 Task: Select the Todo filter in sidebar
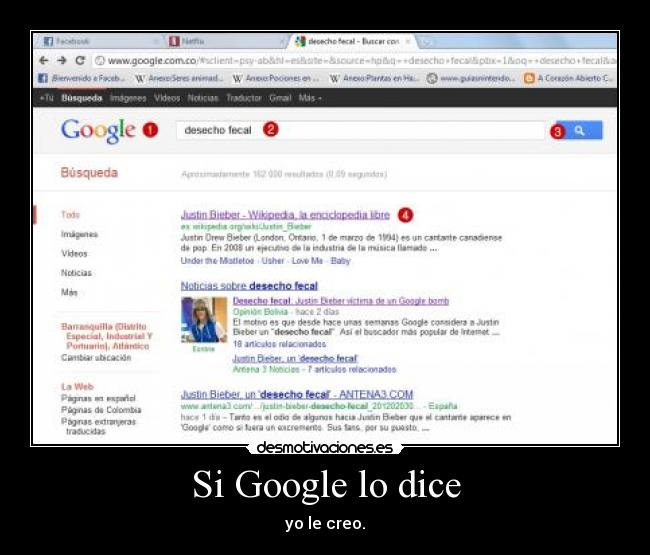70,215
